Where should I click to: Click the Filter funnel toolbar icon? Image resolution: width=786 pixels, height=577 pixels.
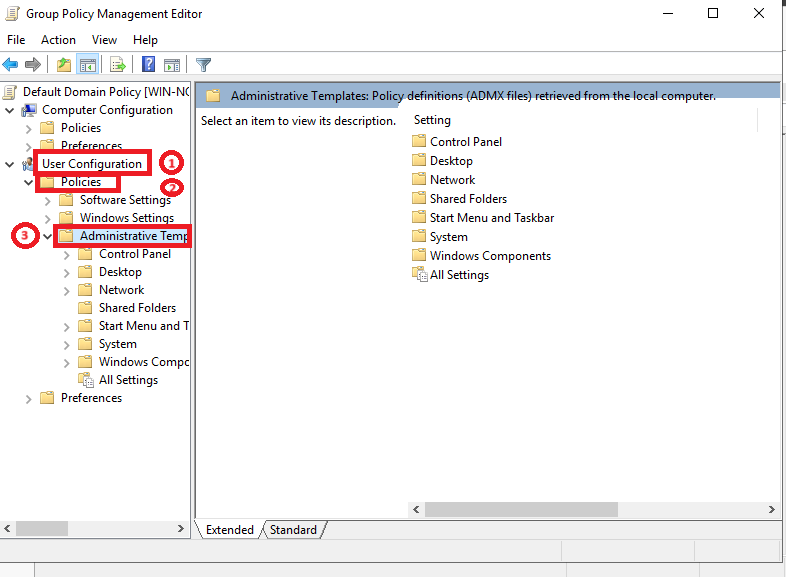pyautogui.click(x=203, y=65)
